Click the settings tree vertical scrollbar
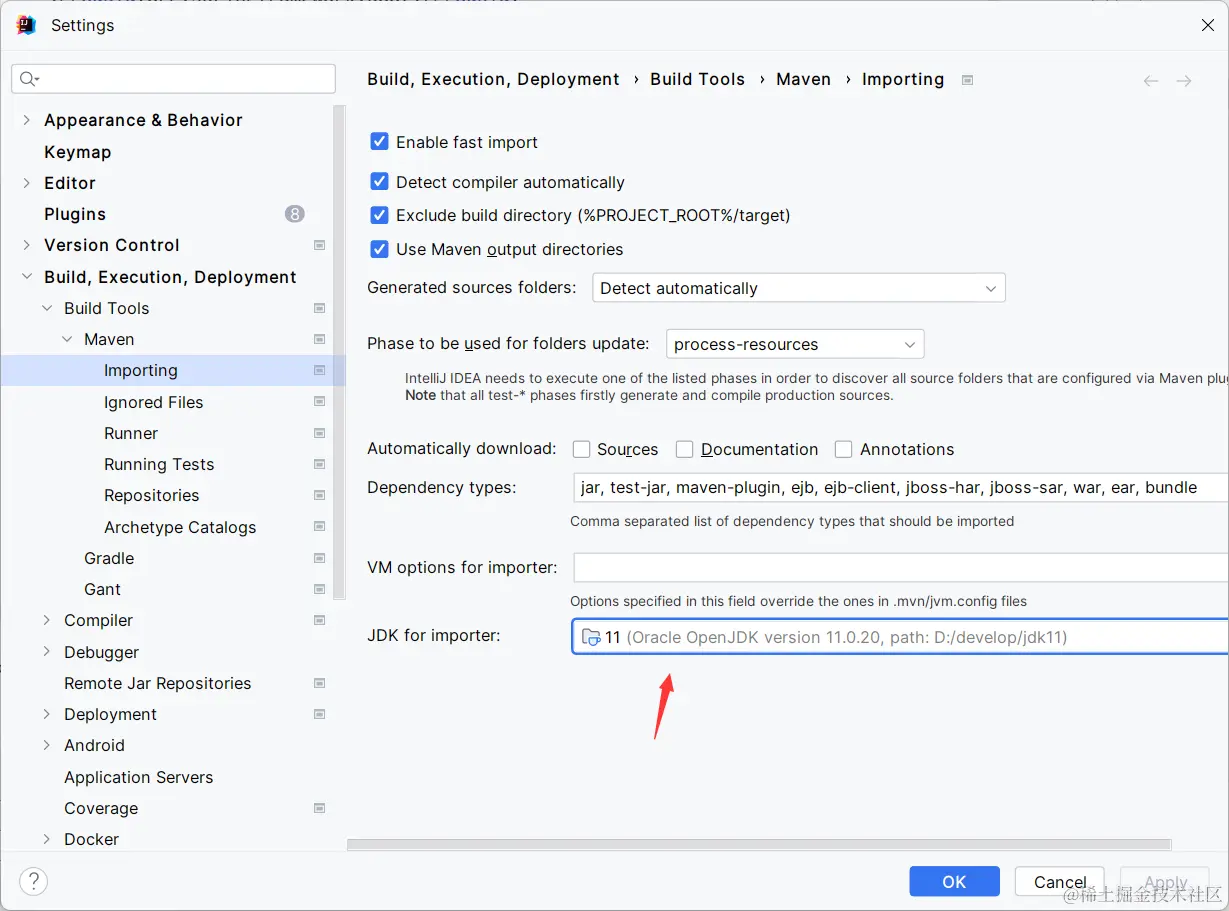Image resolution: width=1229 pixels, height=911 pixels. coord(340,352)
